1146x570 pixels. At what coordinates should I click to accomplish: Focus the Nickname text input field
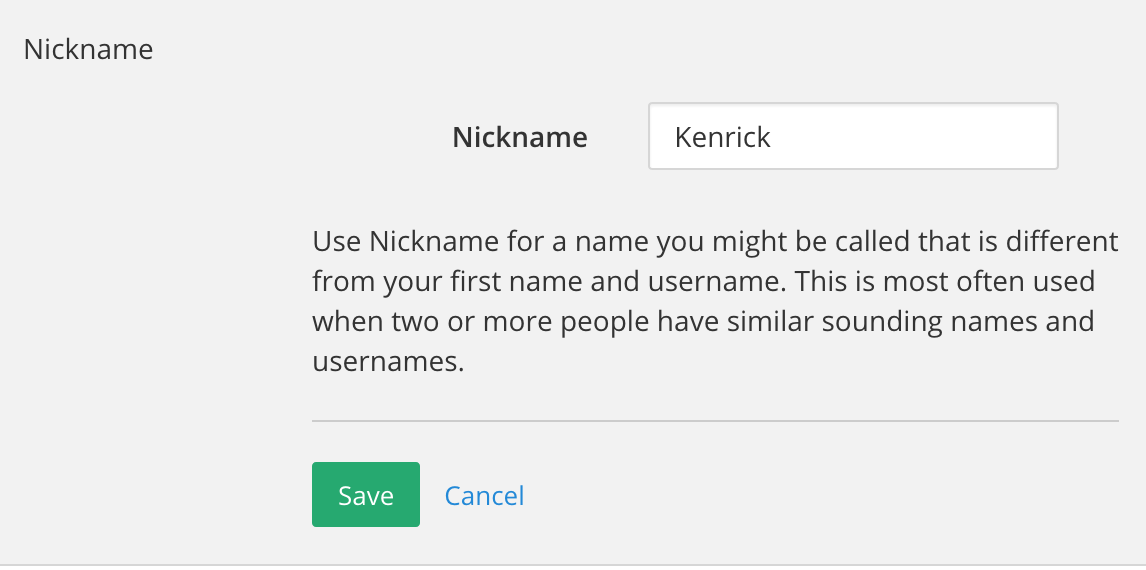point(852,136)
